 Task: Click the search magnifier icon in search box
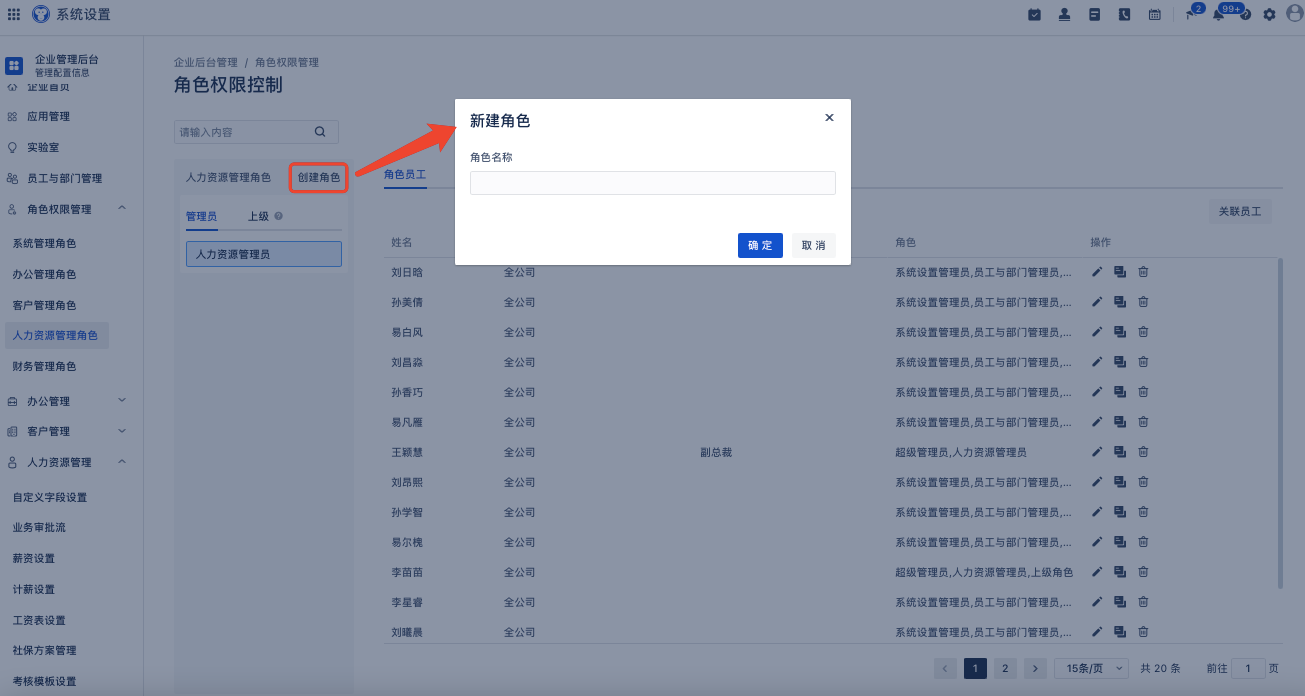(x=320, y=131)
